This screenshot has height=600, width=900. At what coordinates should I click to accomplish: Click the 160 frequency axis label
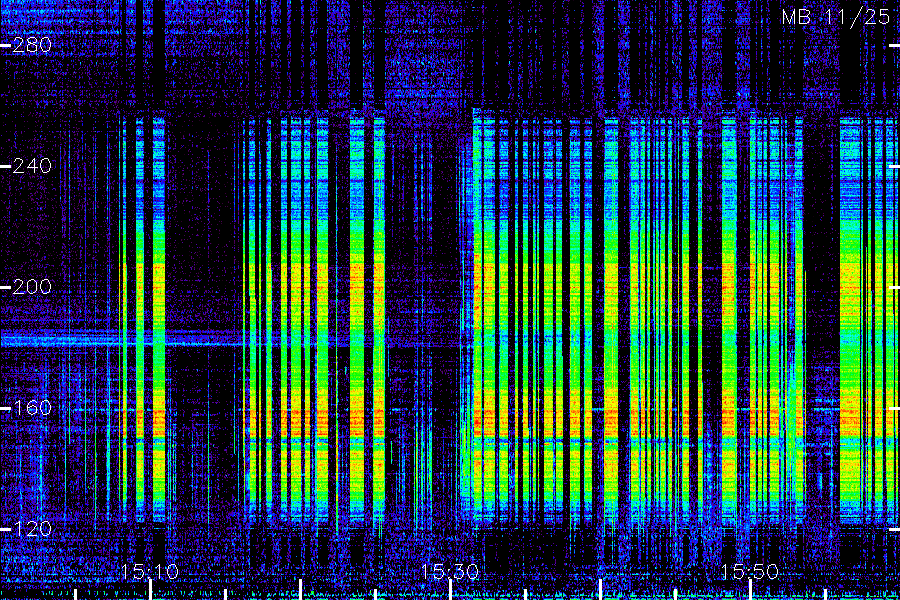coord(32,408)
